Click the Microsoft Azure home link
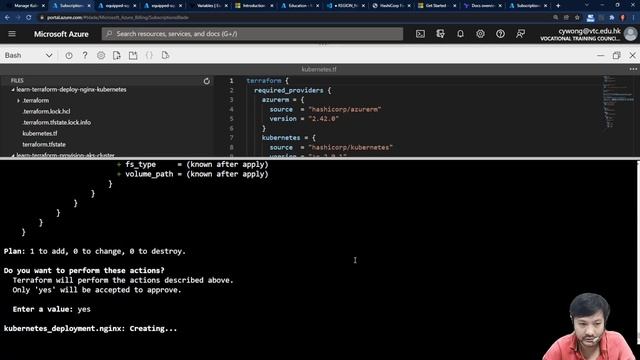The height and width of the screenshot is (360, 640). coord(61,34)
